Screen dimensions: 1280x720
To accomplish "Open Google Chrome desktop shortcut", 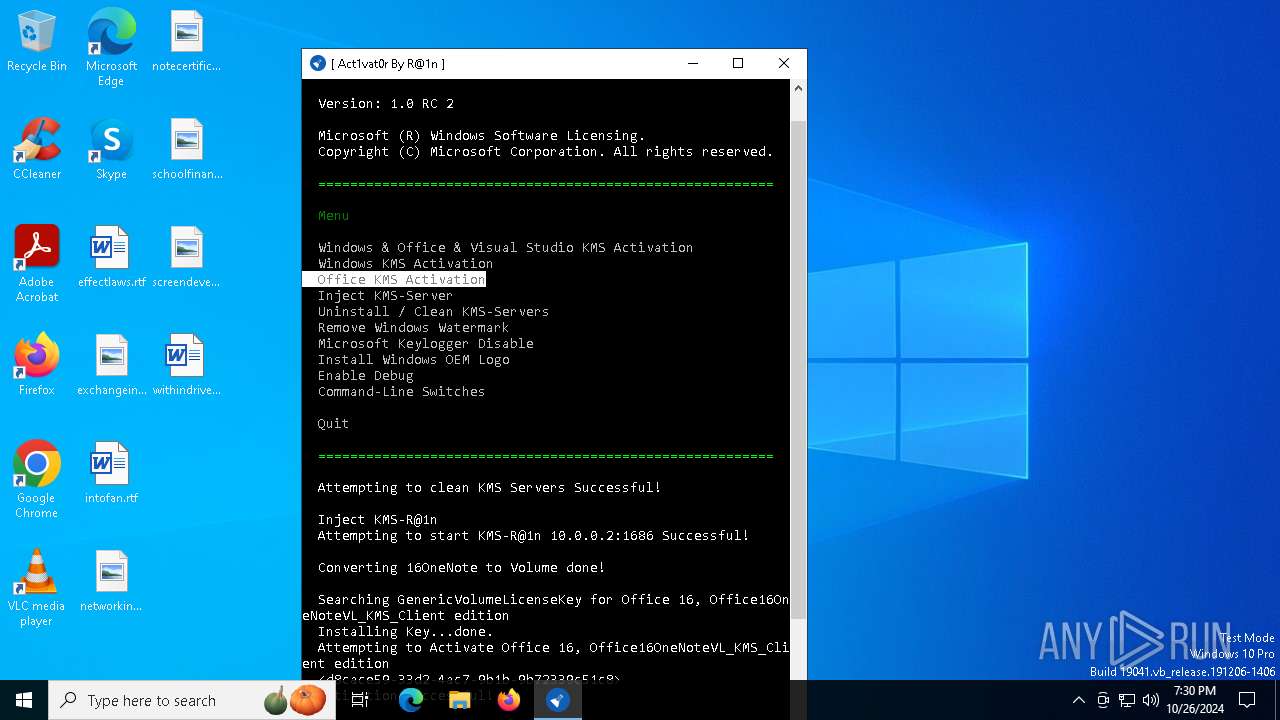I will point(37,480).
